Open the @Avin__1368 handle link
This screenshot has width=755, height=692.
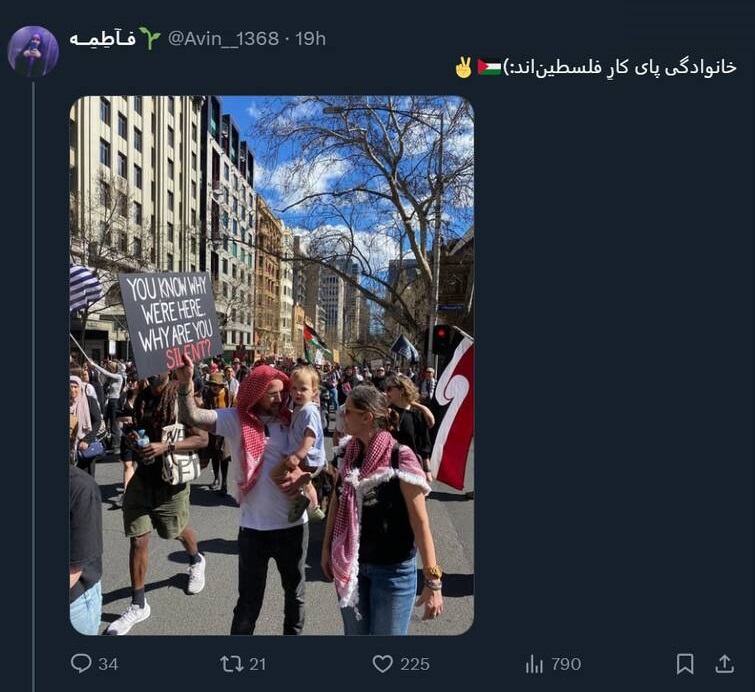click(223, 39)
